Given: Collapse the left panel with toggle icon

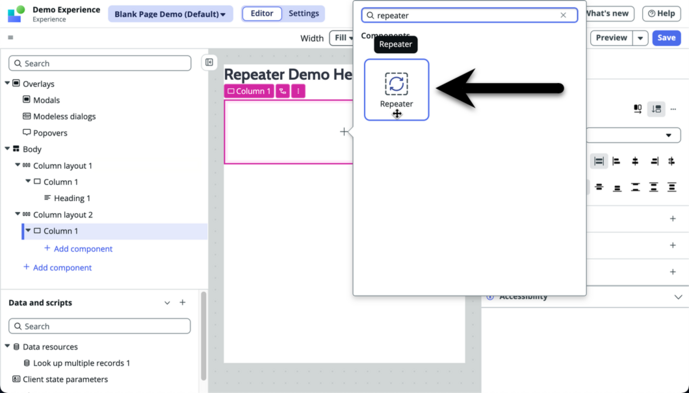Looking at the screenshot, I should pos(209,62).
